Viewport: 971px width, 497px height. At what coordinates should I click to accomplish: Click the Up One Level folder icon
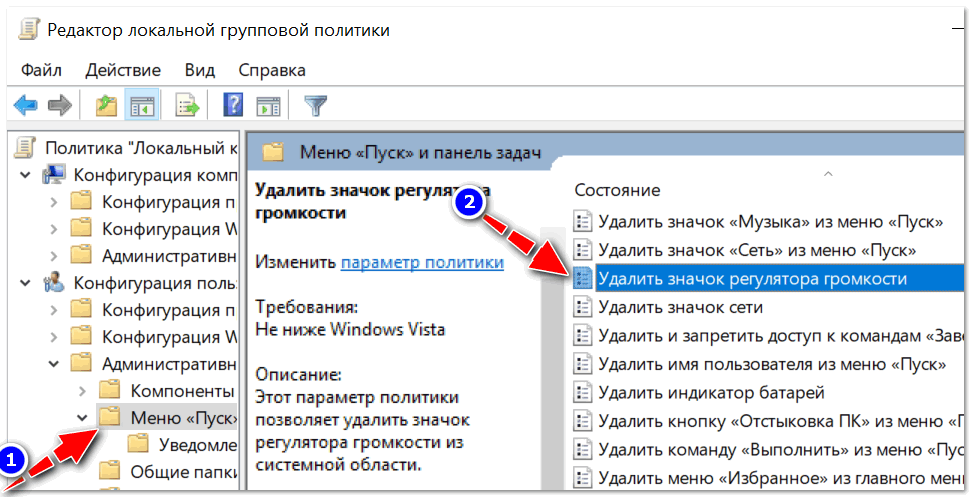(x=105, y=104)
